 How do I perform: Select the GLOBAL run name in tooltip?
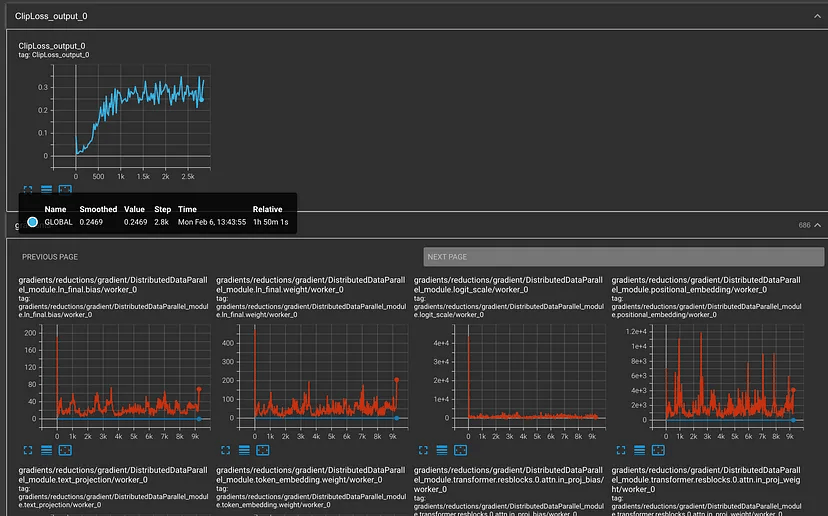click(x=58, y=222)
